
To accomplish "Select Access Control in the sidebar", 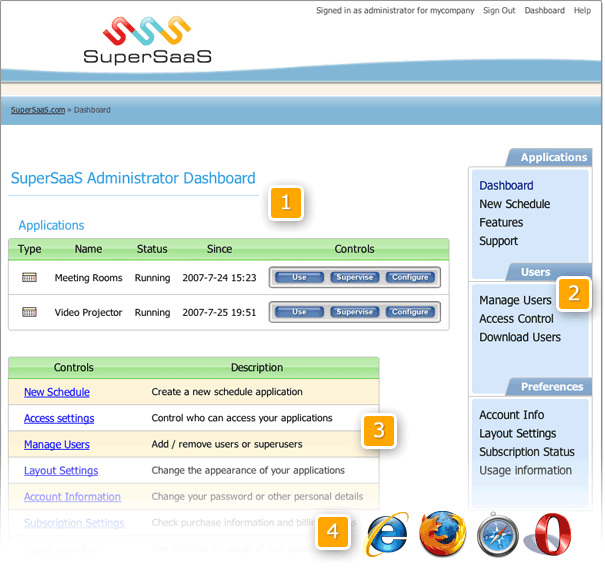I will click(516, 319).
